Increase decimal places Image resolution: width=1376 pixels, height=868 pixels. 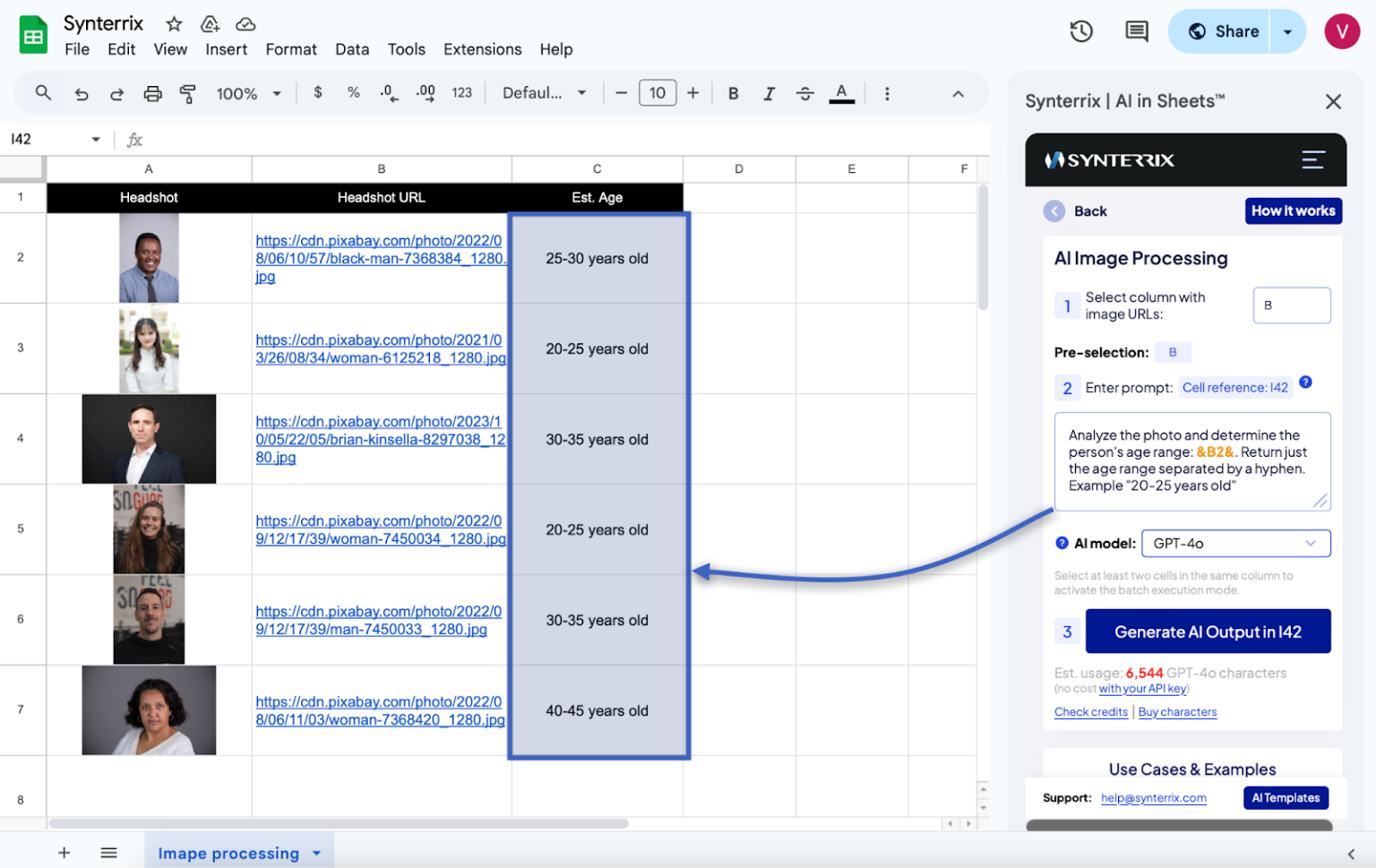[425, 92]
